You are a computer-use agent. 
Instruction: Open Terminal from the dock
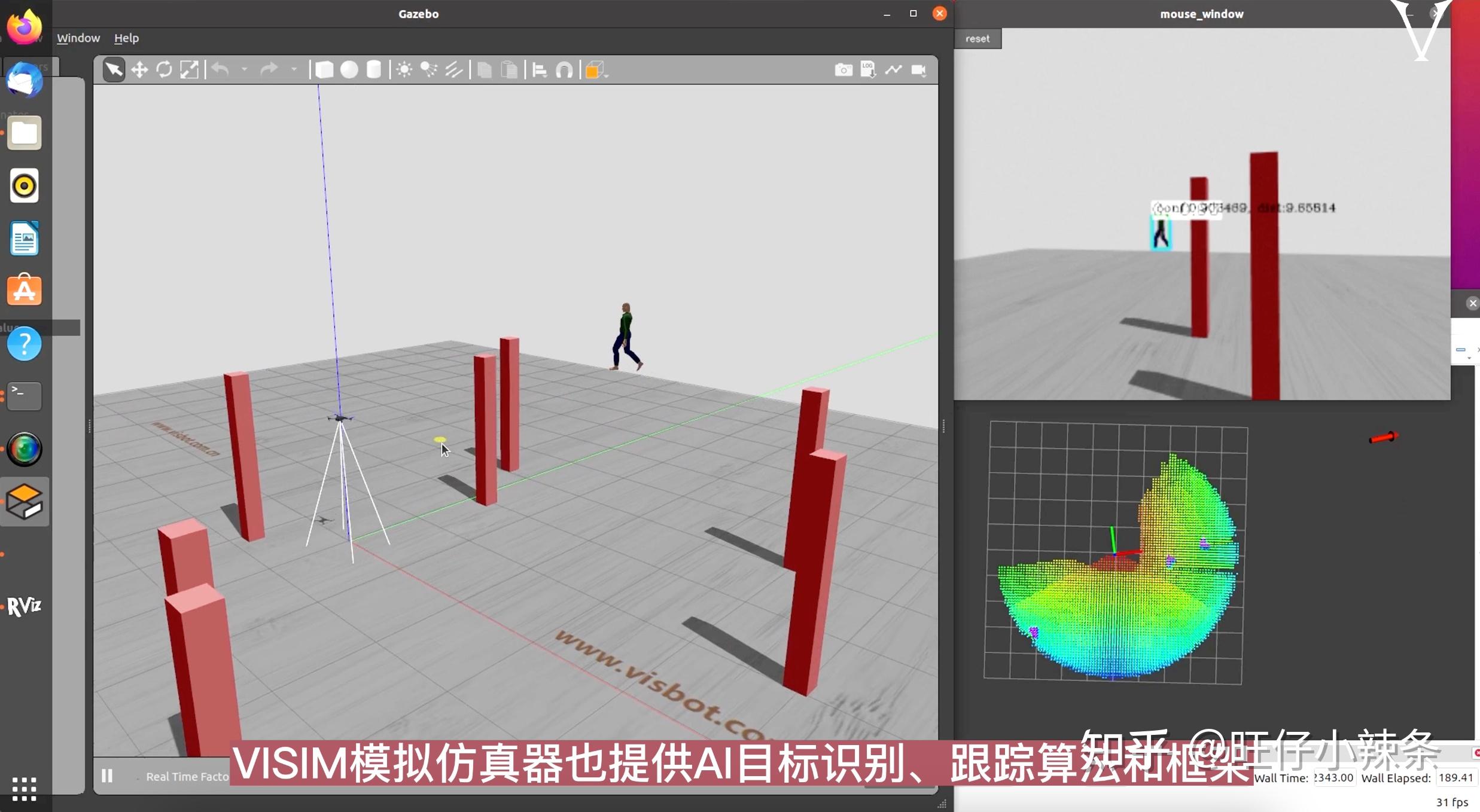(24, 396)
